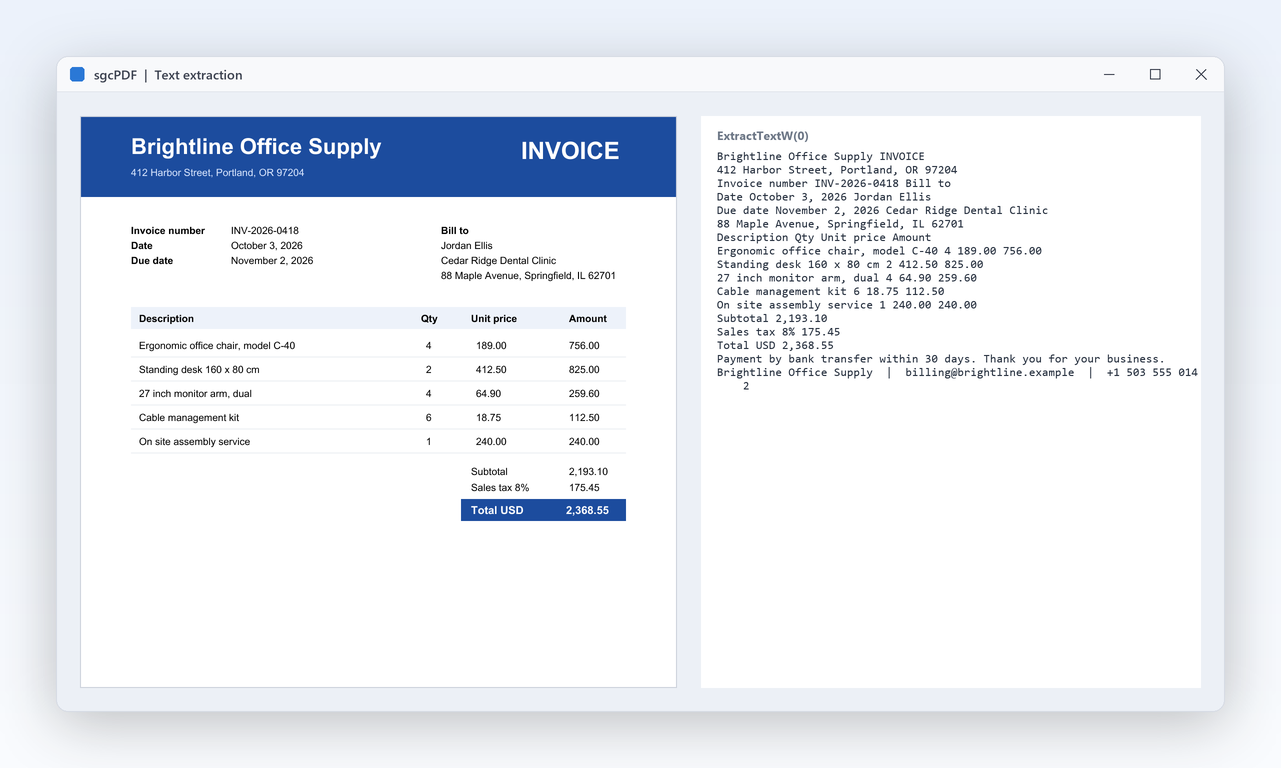
Task: Click the 'Brightline Office Supply' invoice header
Action: click(256, 147)
